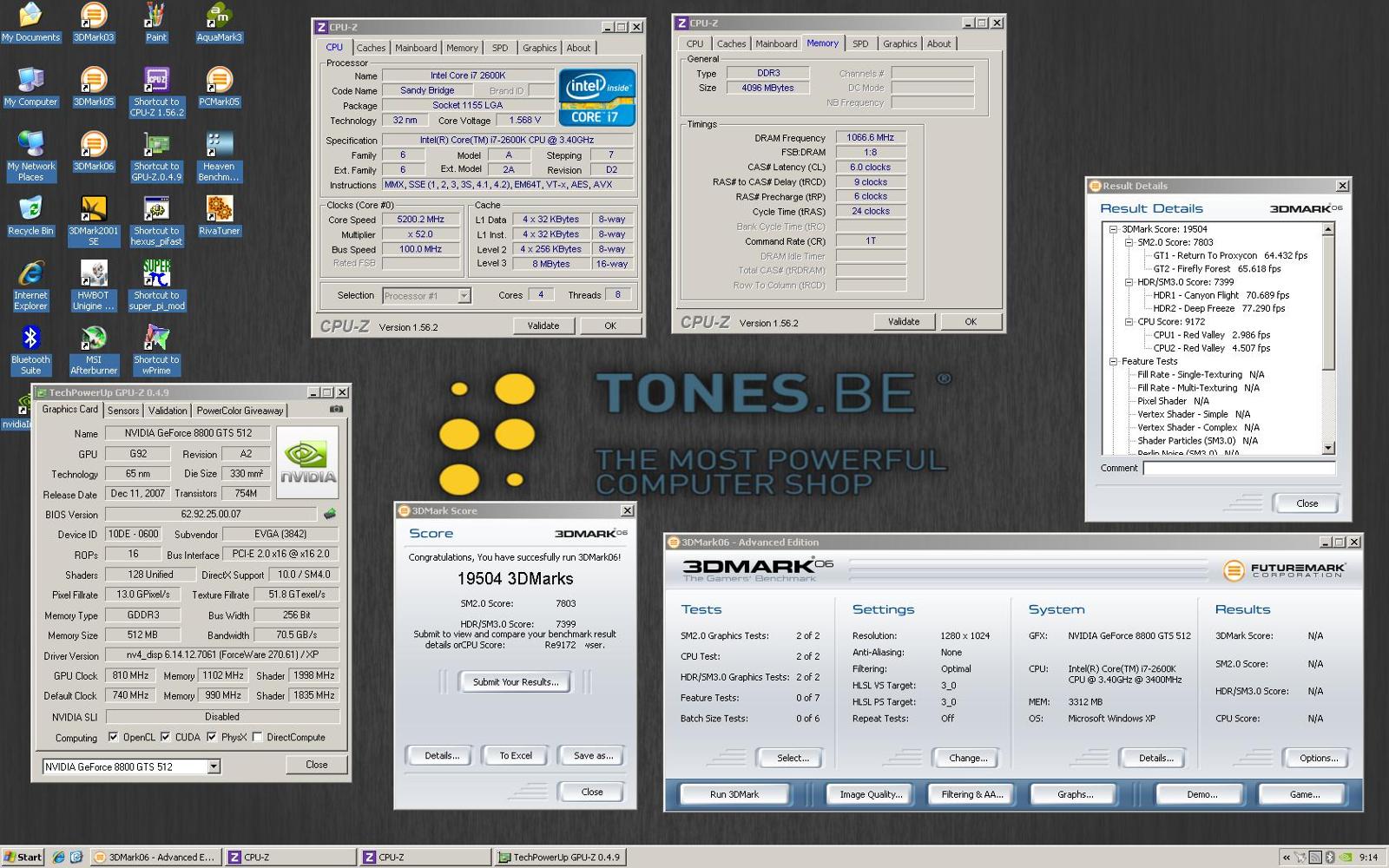
Task: Click Internet Explorer quick launch icon
Action: pyautogui.click(x=59, y=857)
